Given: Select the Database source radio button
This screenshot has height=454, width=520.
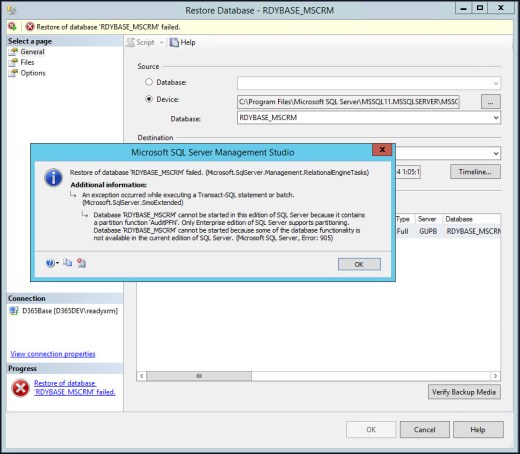Looking at the screenshot, I should click(x=149, y=82).
